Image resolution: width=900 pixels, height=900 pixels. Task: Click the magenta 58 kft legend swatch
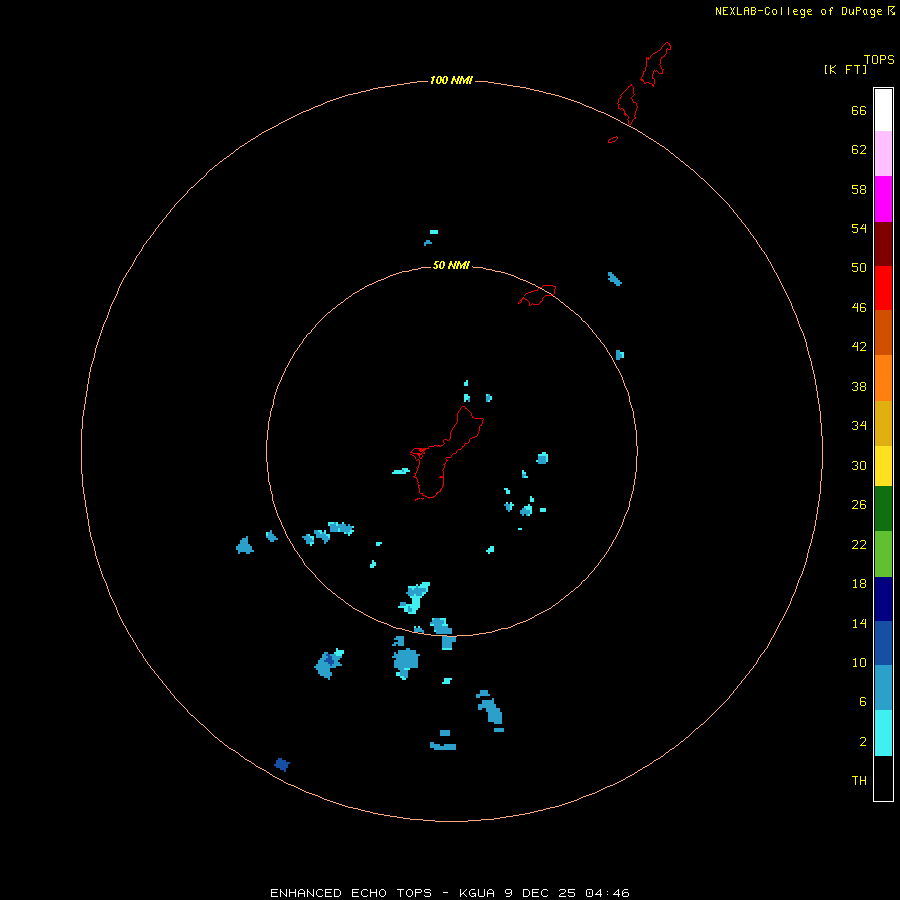[883, 199]
